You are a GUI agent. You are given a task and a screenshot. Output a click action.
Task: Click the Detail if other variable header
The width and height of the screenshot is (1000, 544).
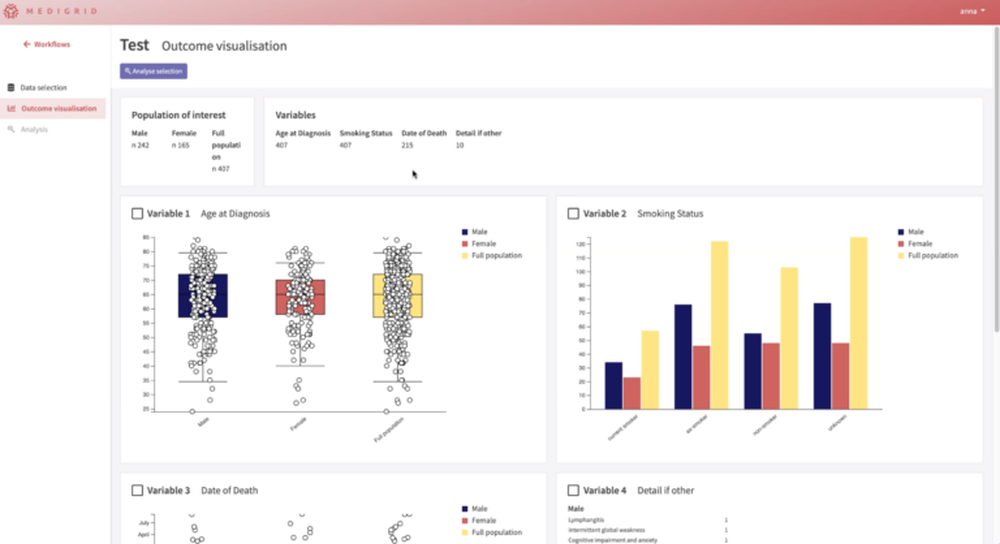[x=478, y=133]
